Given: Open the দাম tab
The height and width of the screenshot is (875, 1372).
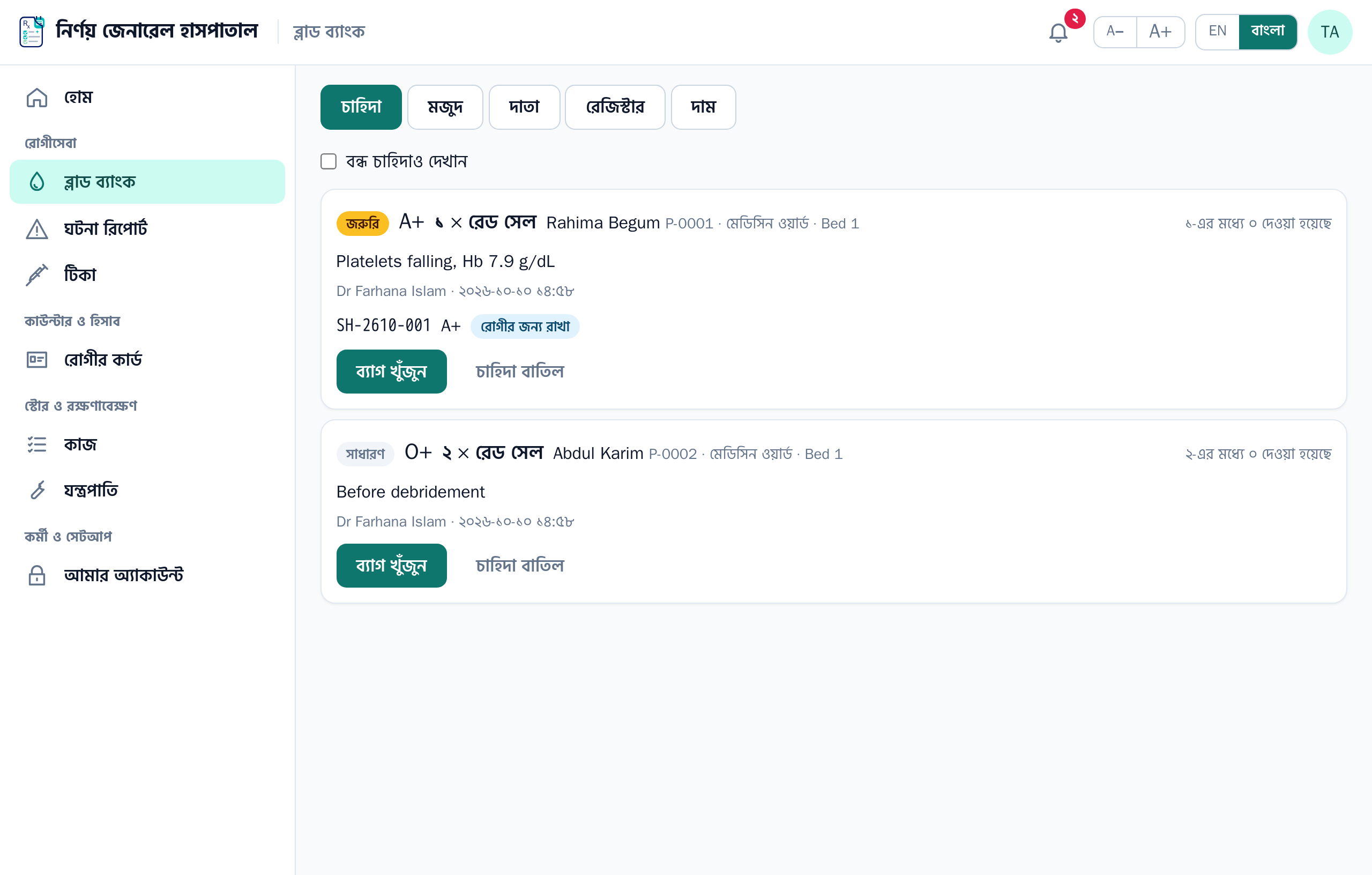Looking at the screenshot, I should [703, 107].
